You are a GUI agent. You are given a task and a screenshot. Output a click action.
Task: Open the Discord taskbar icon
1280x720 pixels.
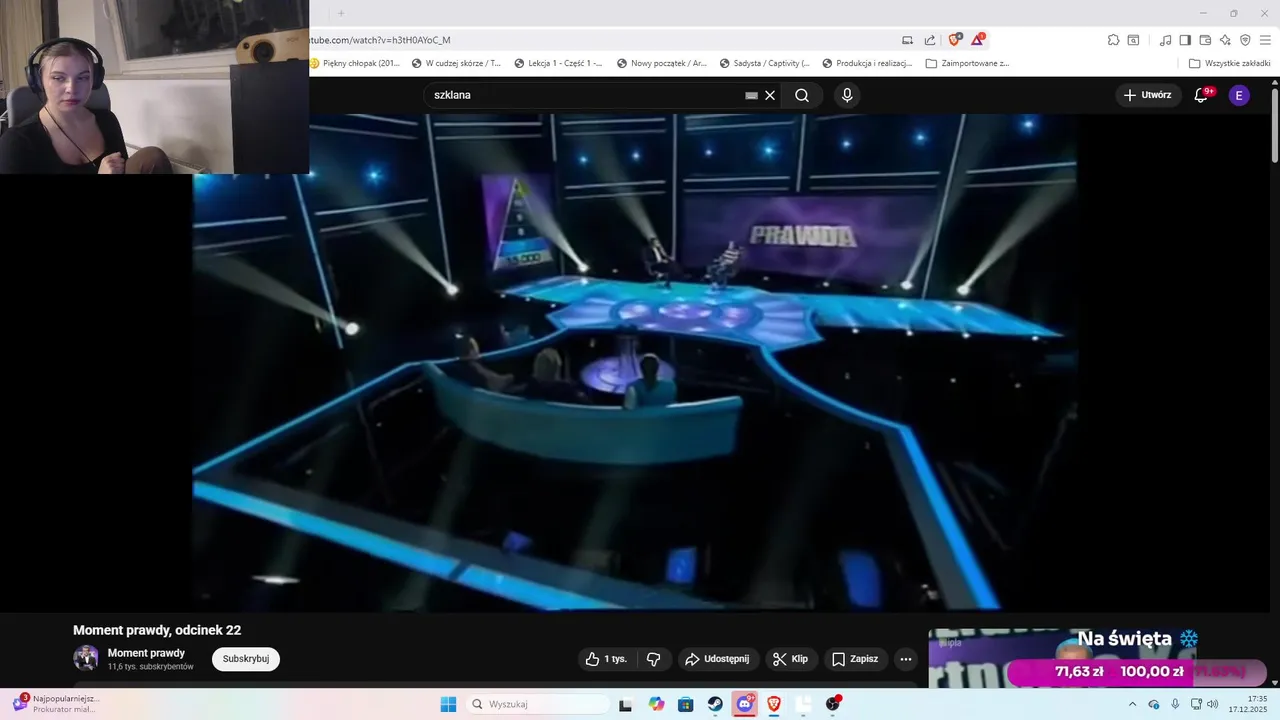coord(745,704)
